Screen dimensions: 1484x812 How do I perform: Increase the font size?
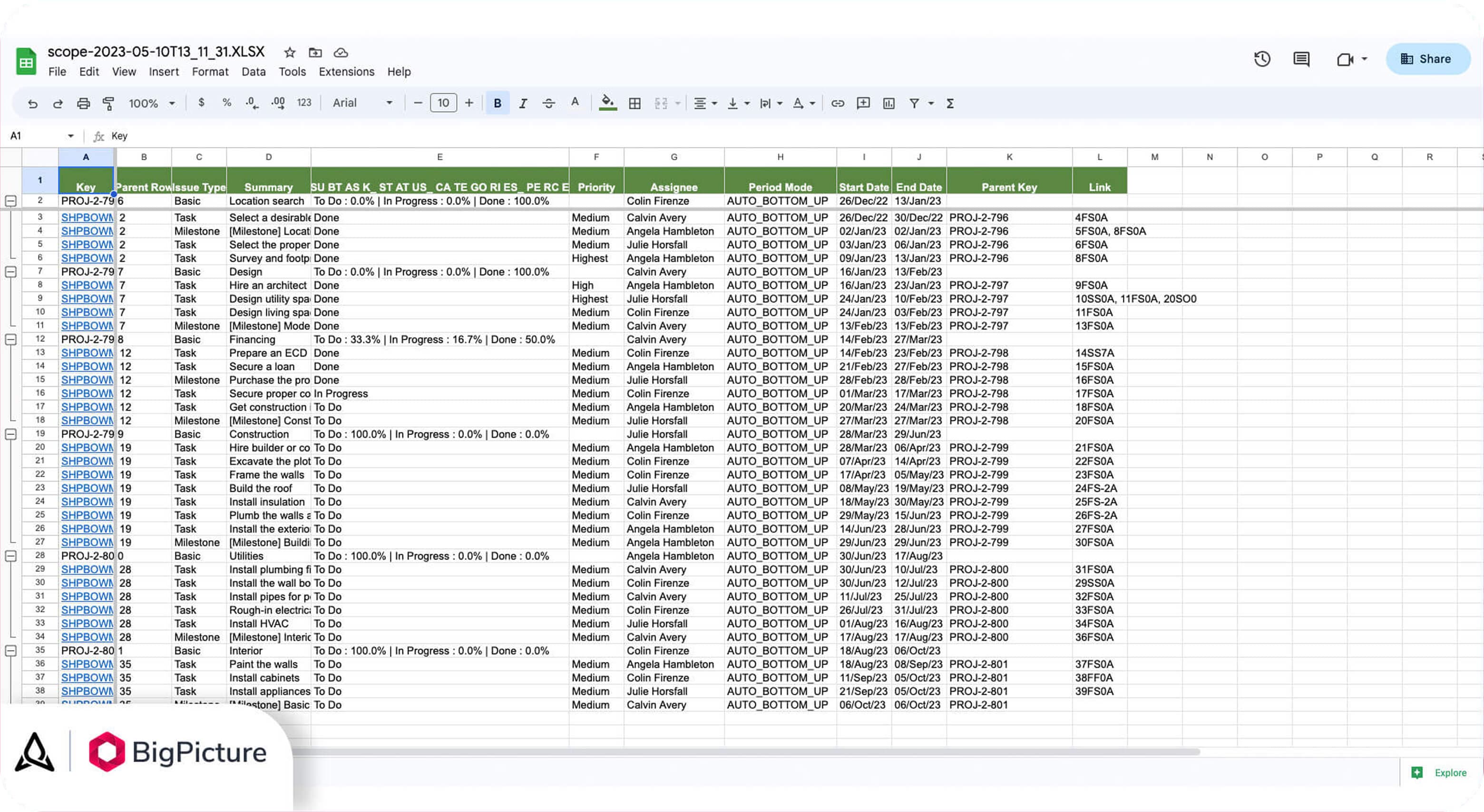point(469,103)
